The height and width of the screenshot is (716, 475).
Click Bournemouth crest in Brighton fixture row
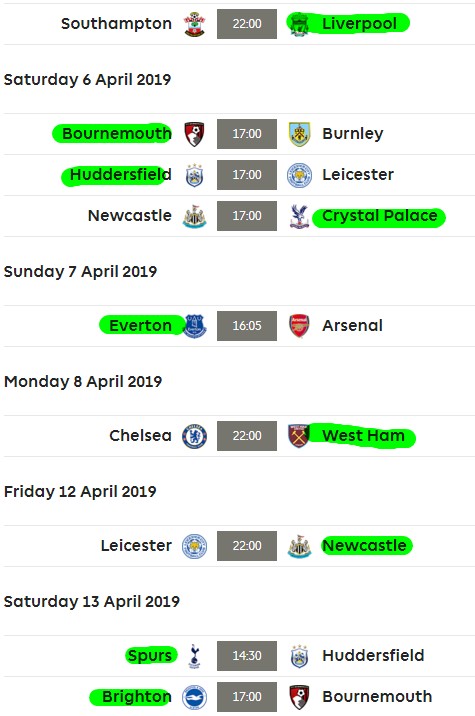[300, 697]
